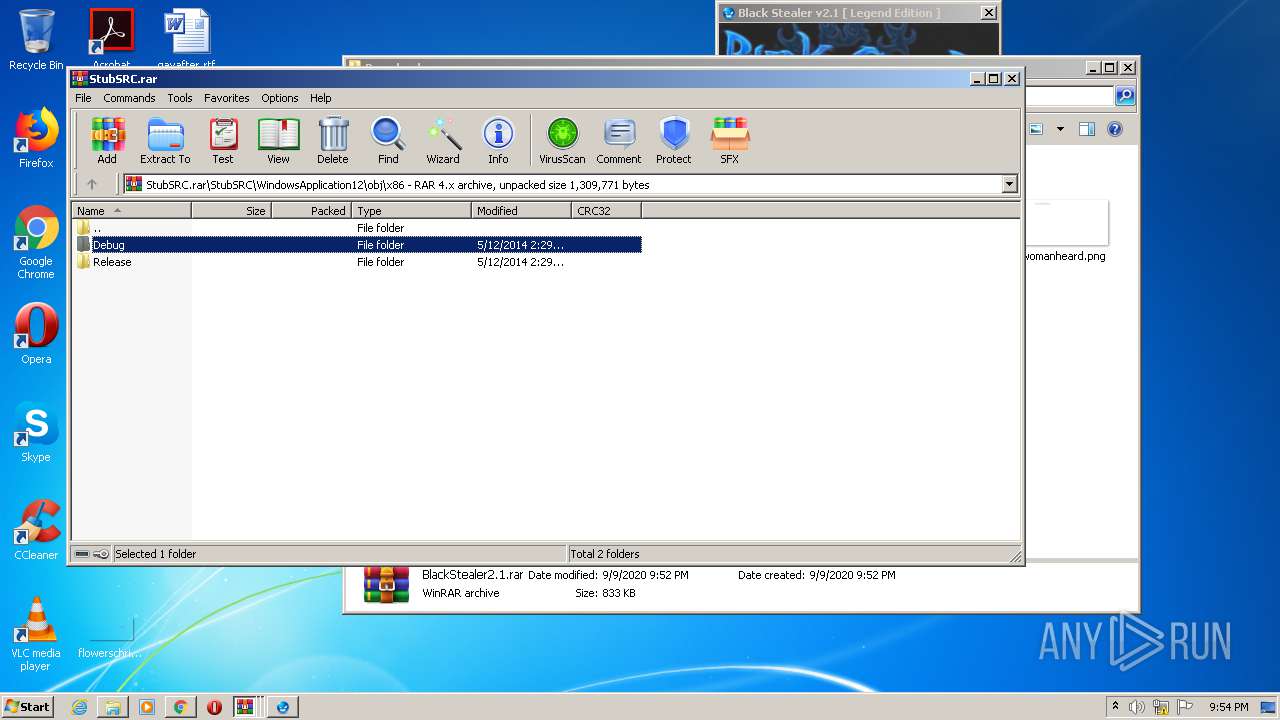Screen dimensions: 1280x720
Task: Launch Firefox desktop shortcut
Action: [36, 138]
